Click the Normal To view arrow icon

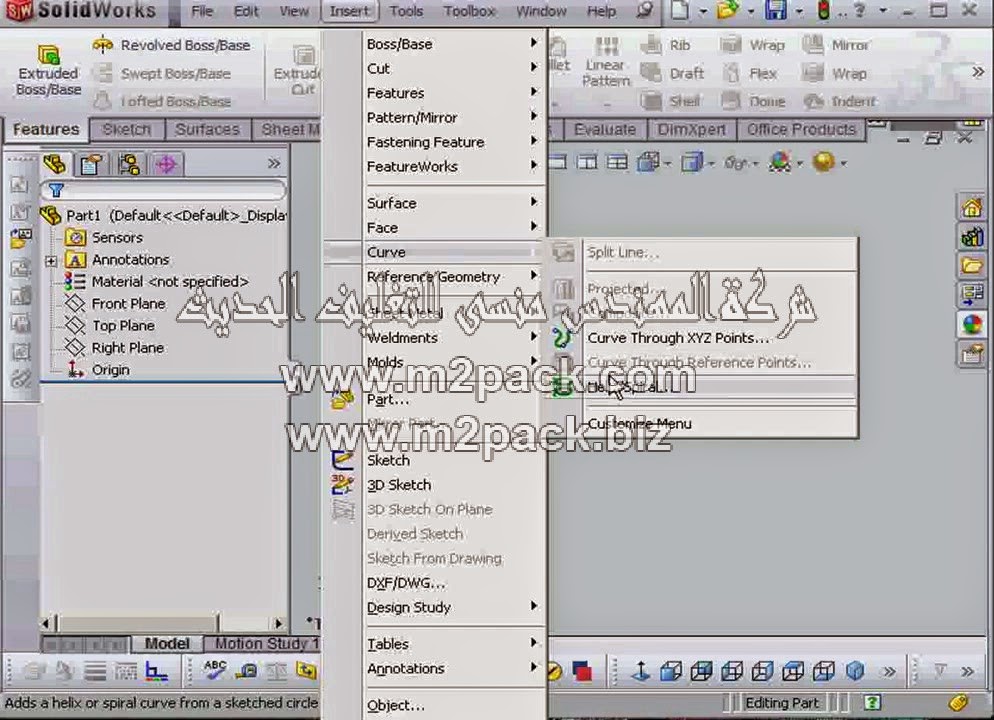641,671
